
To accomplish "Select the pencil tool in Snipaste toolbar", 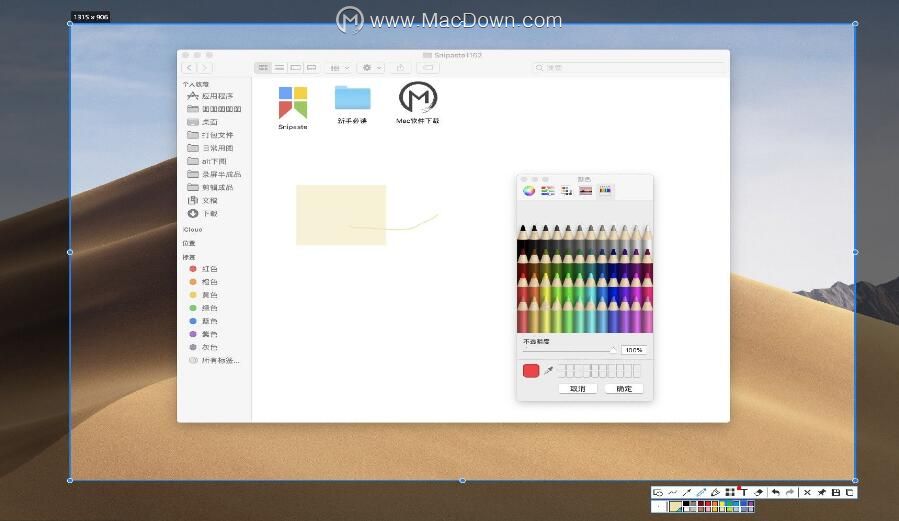I will [701, 492].
